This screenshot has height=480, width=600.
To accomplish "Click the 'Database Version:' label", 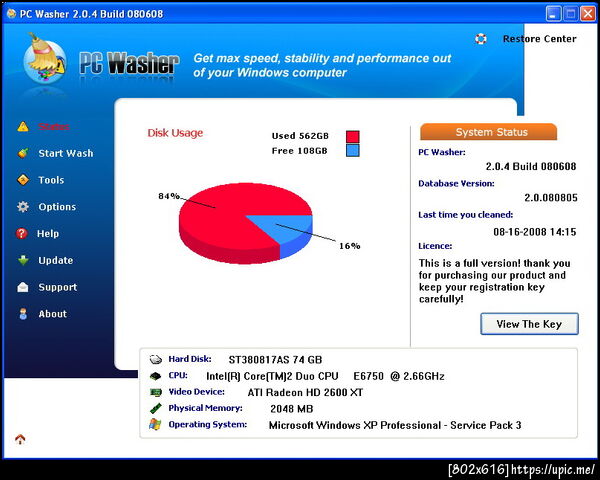I will pyautogui.click(x=456, y=183).
